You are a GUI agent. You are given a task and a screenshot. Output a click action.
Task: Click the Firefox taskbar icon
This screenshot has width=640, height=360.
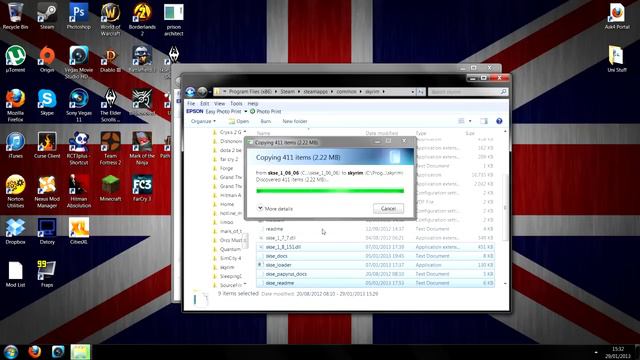[x=35, y=352]
